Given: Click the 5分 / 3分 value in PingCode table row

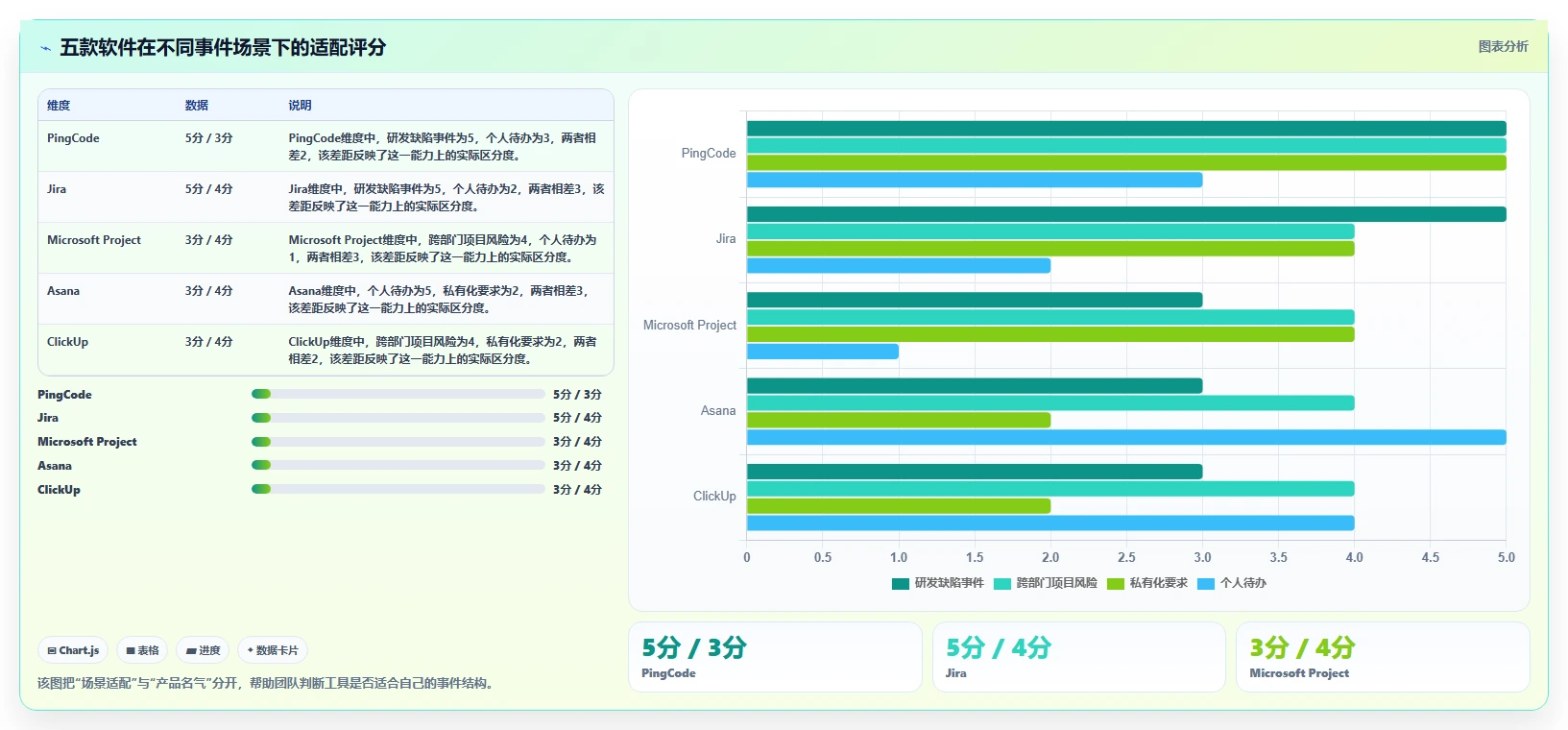Looking at the screenshot, I should click(x=209, y=138).
